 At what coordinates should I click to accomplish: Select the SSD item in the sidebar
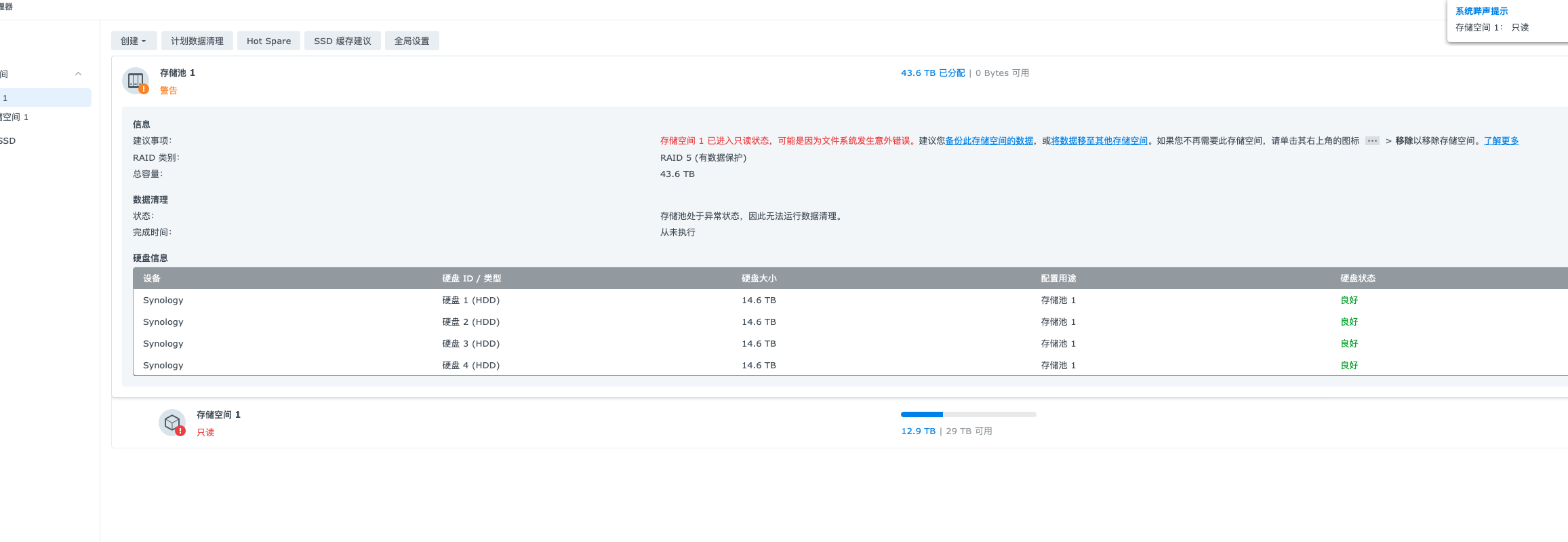coord(8,141)
